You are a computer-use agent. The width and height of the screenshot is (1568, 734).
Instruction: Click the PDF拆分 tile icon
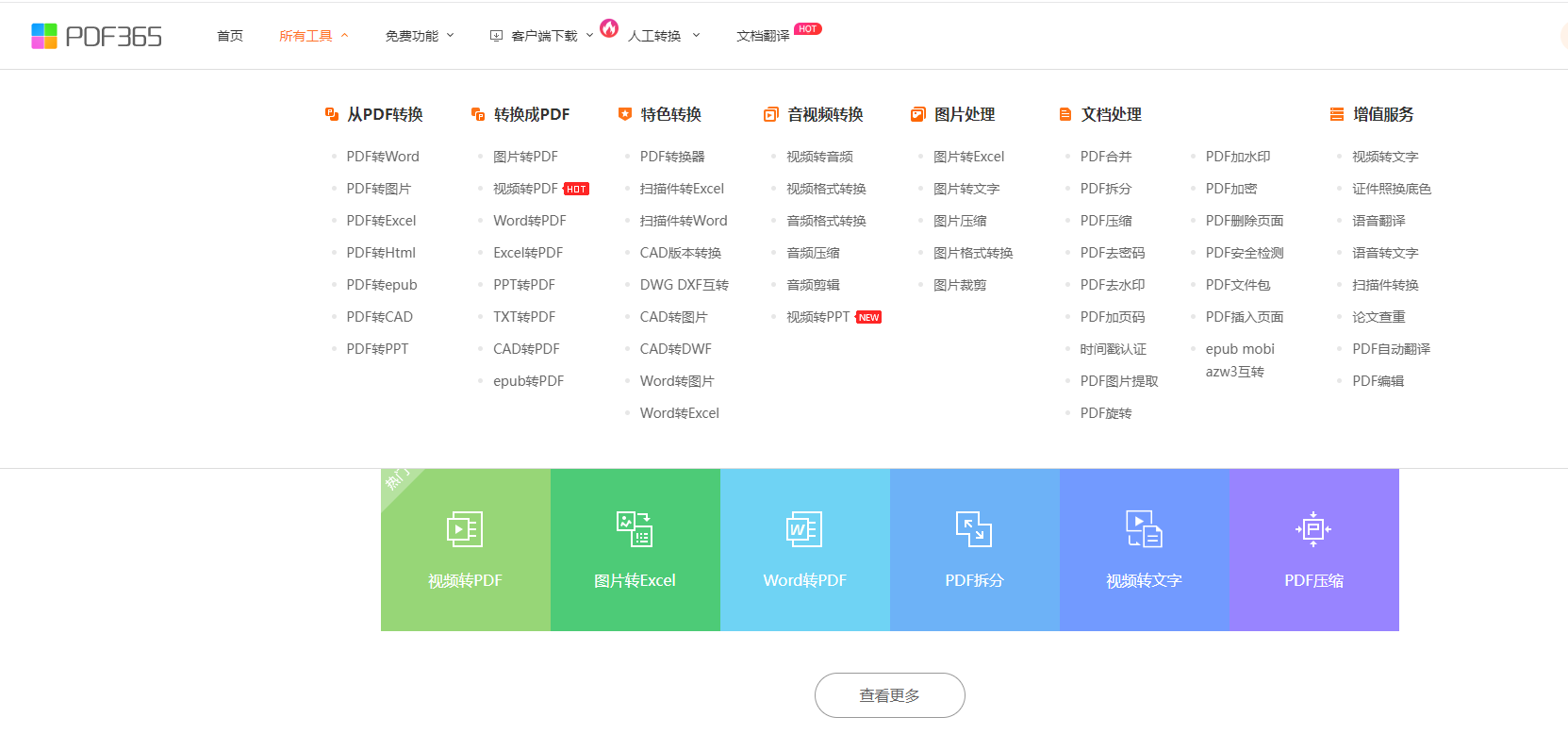coord(974,529)
